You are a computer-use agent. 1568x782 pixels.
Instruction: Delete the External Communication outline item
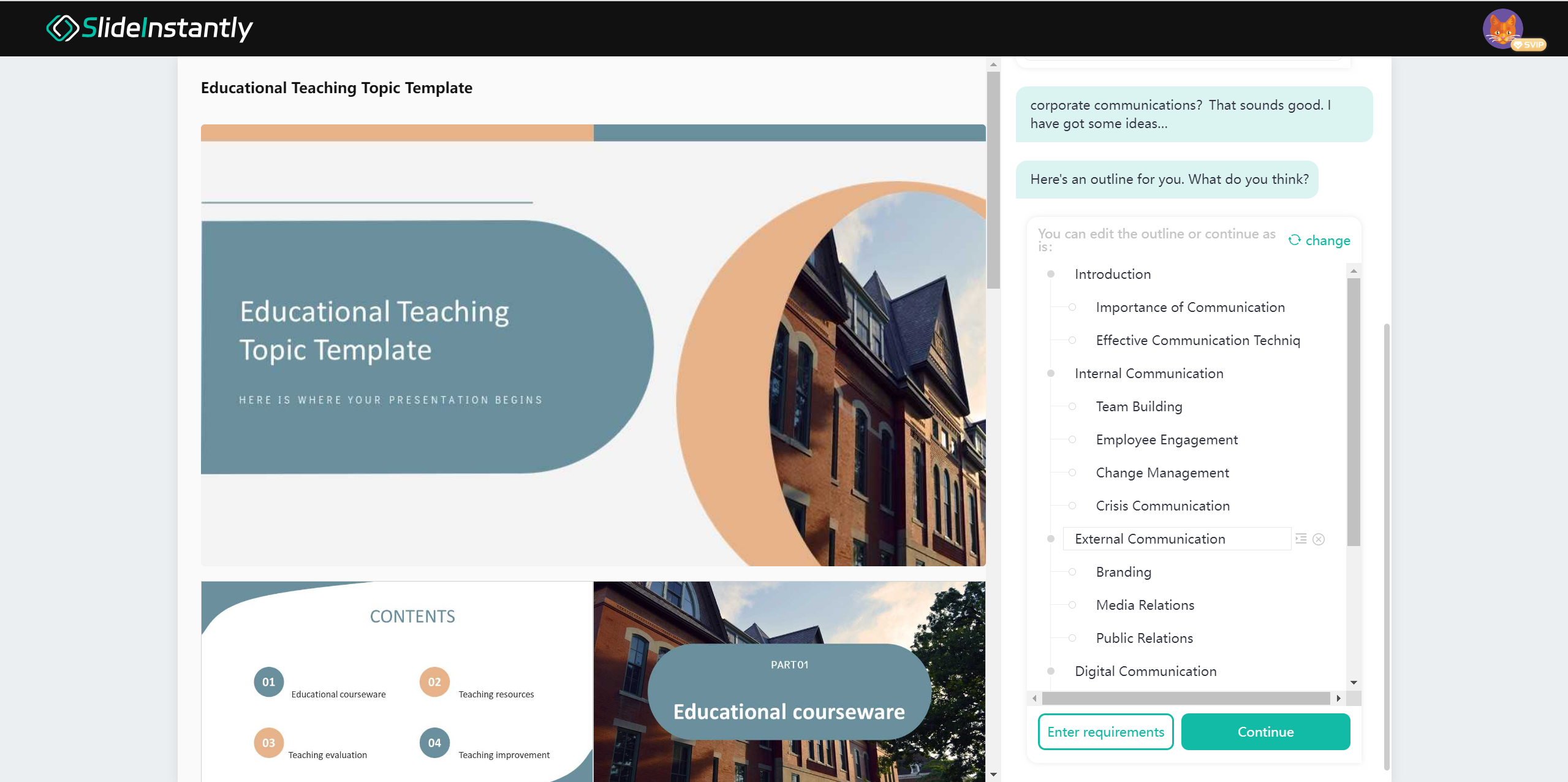click(x=1319, y=539)
